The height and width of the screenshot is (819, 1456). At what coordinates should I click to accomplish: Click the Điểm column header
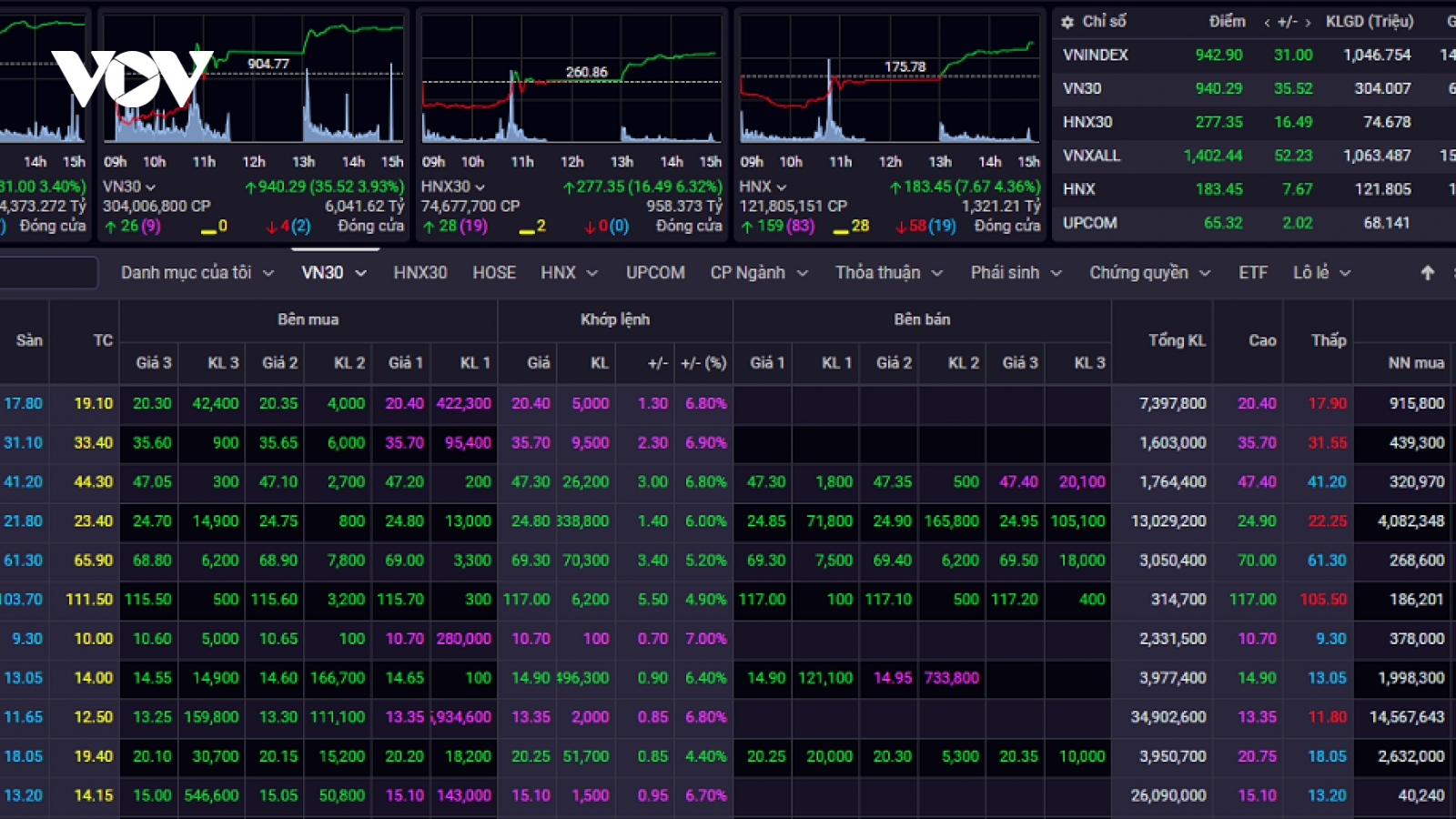(x=1227, y=22)
